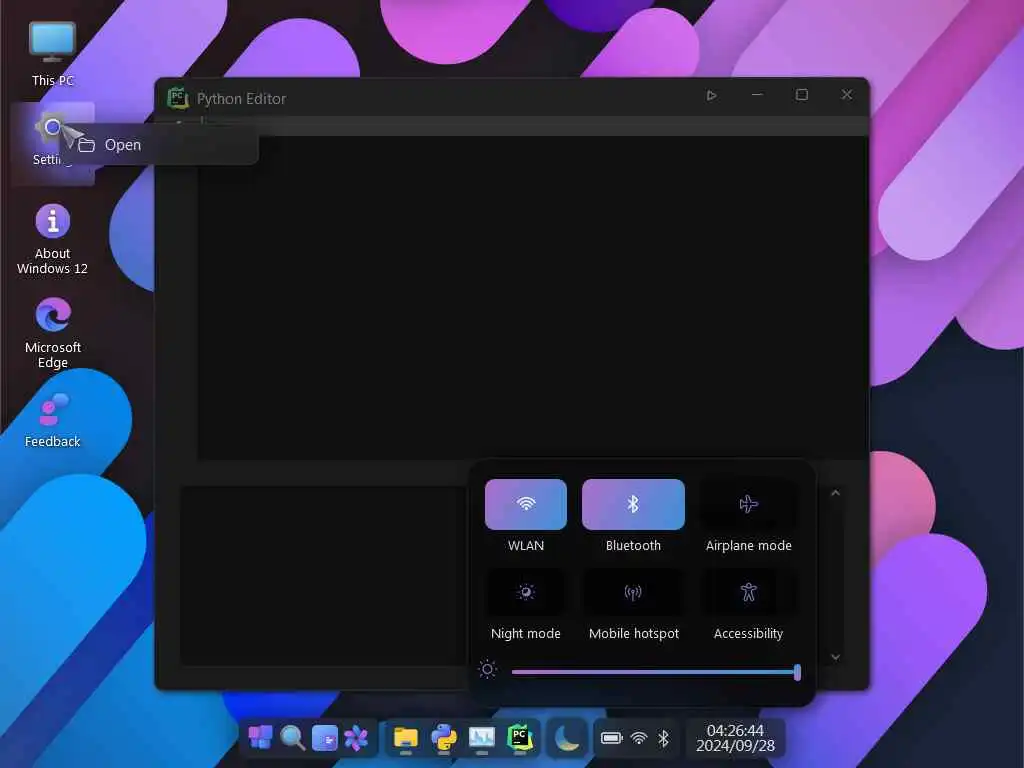Open File Explorer from the taskbar

pos(406,738)
